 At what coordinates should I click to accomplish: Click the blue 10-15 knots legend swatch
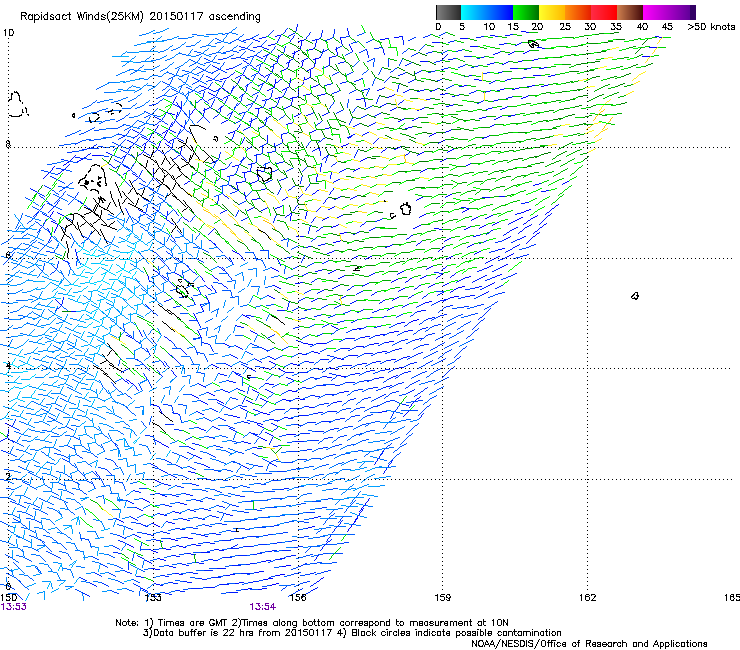tap(500, 12)
